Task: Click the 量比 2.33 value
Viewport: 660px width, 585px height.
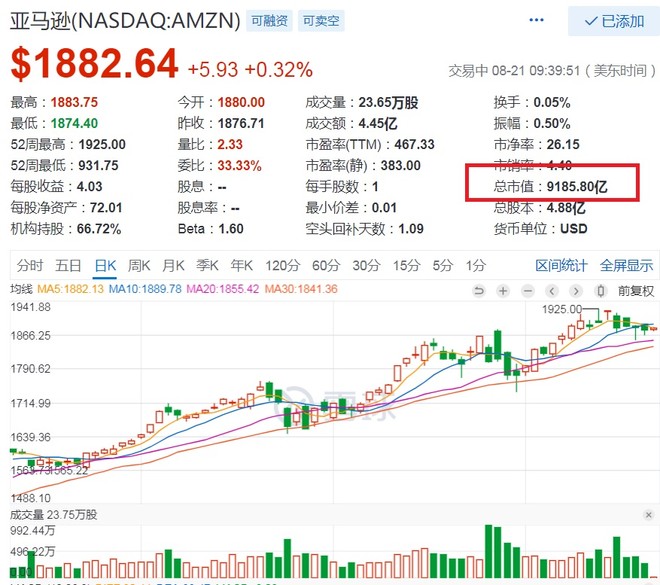Action: point(230,144)
